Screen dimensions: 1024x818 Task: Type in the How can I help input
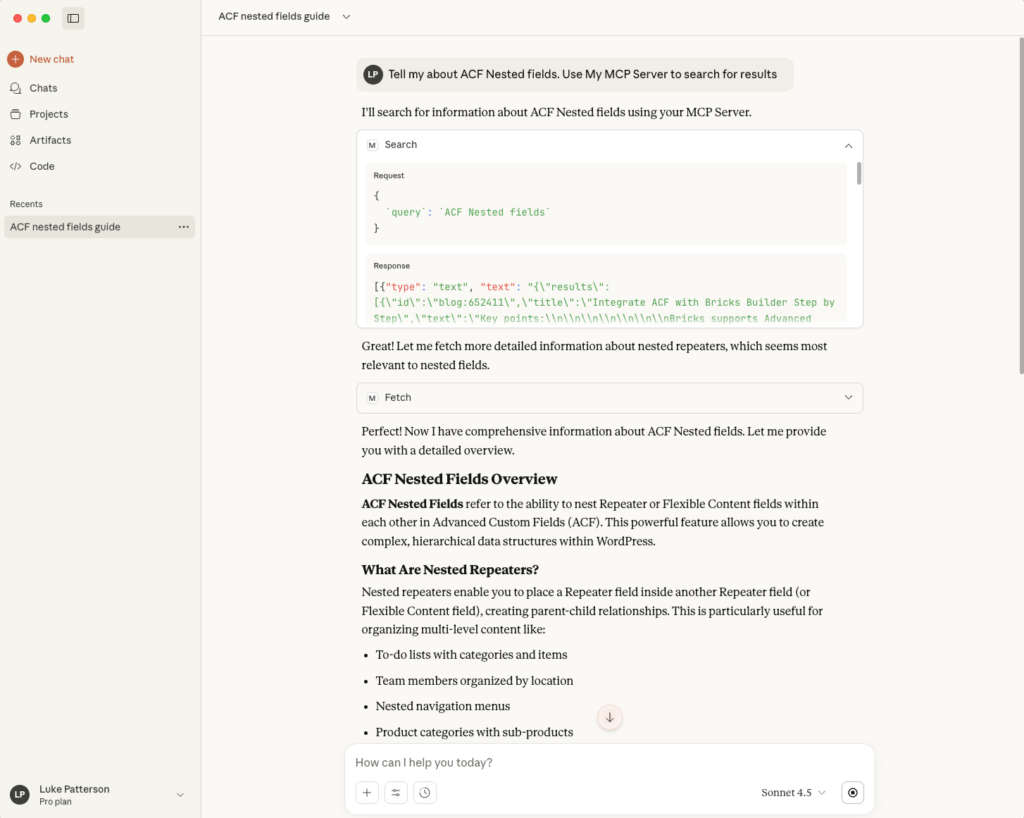[600, 762]
